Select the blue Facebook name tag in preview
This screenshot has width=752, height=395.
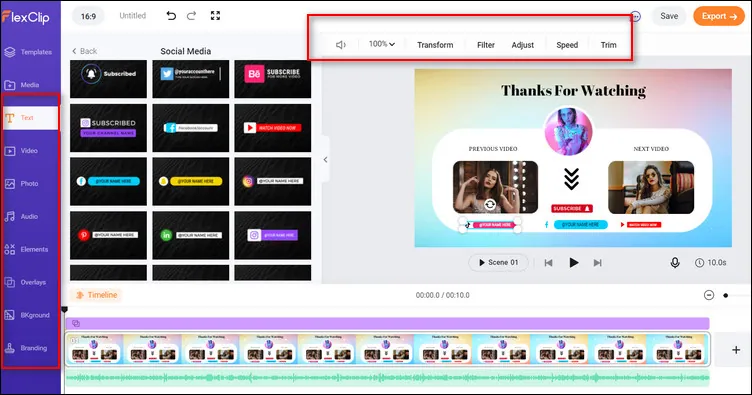pyautogui.click(x=576, y=224)
